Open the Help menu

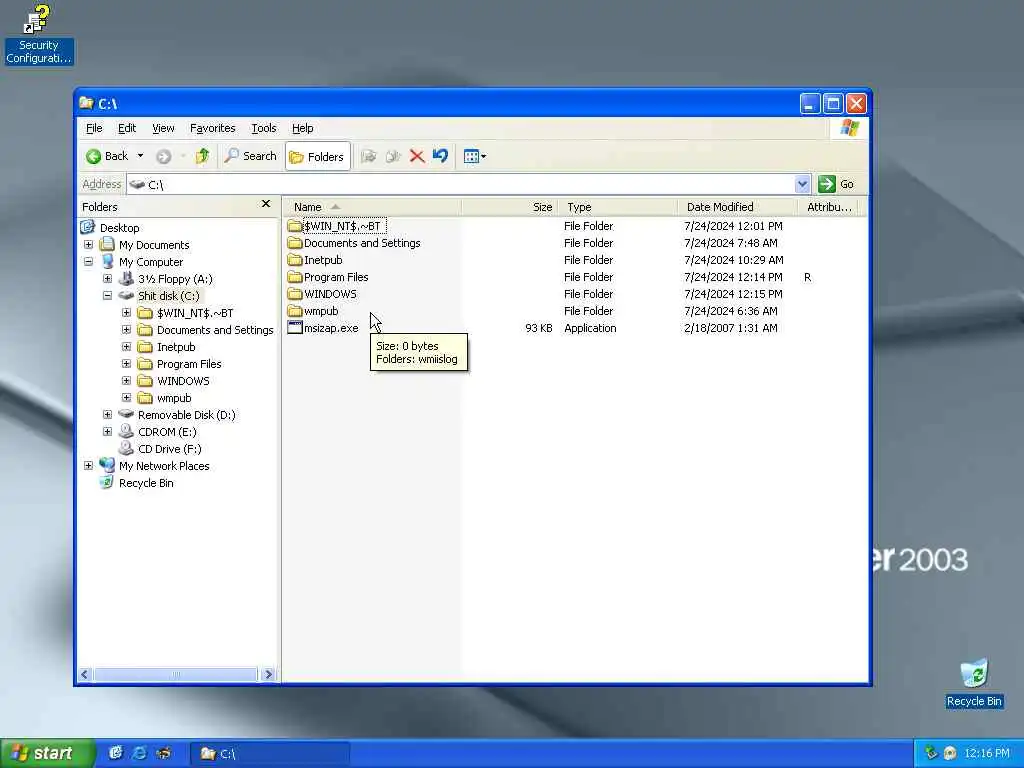tap(302, 128)
